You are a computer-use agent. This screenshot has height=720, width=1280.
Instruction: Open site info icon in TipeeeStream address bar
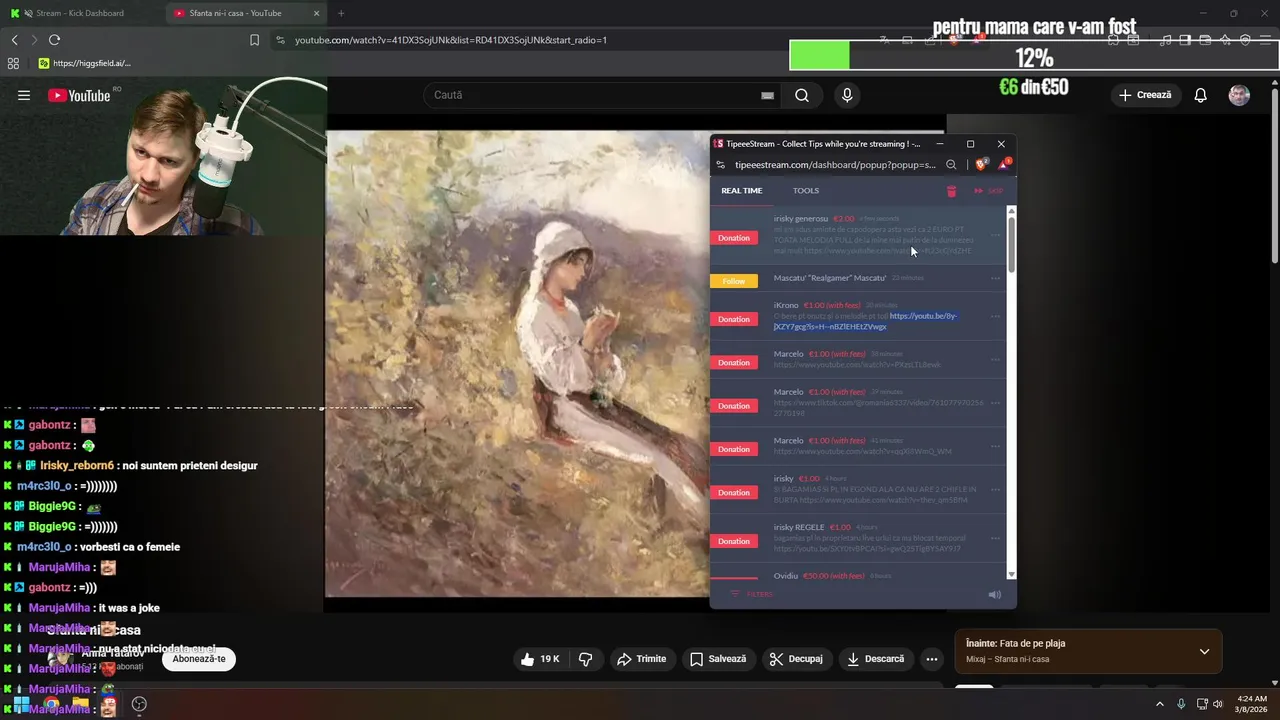(721, 165)
